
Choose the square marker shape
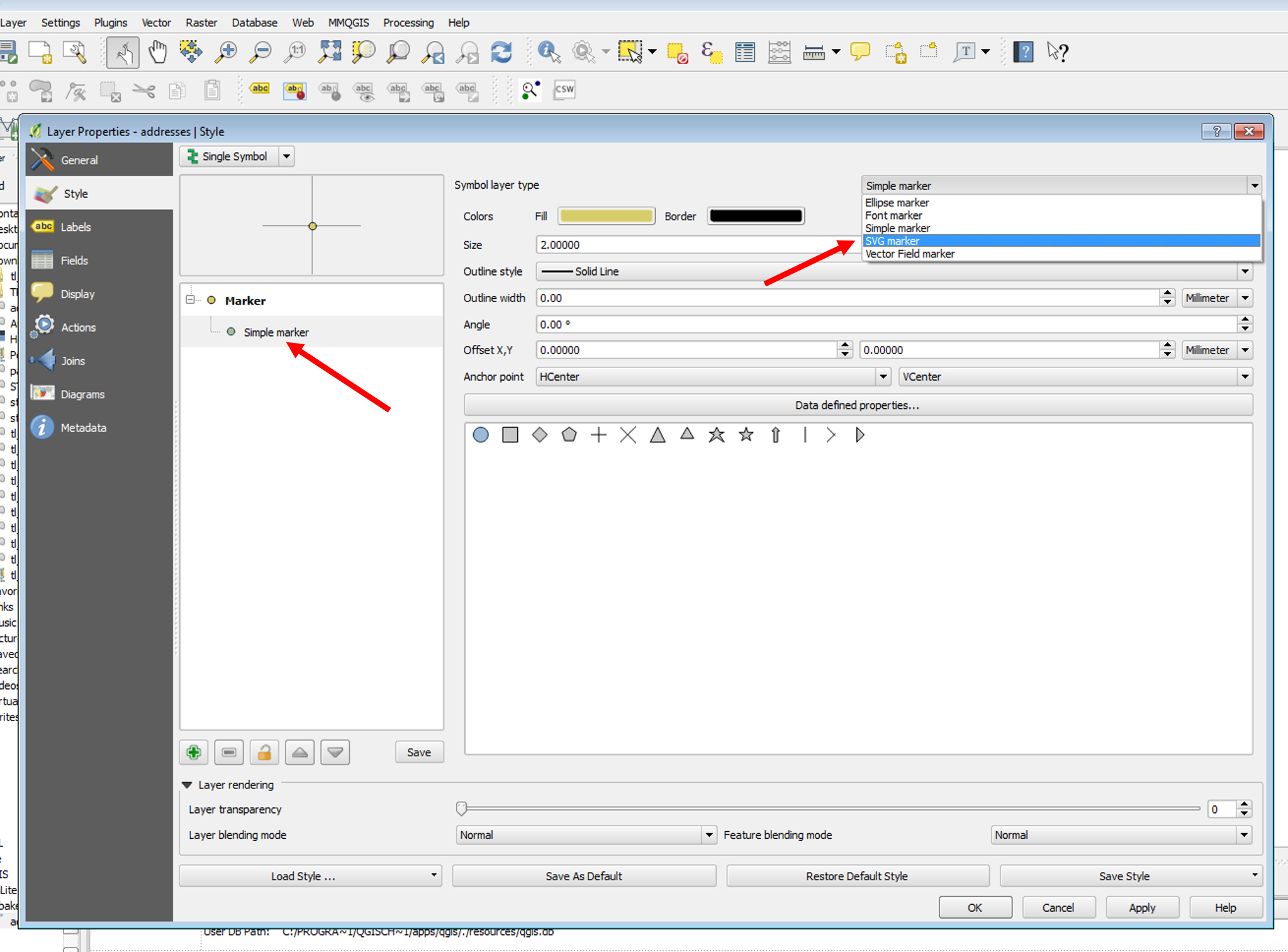click(x=510, y=435)
